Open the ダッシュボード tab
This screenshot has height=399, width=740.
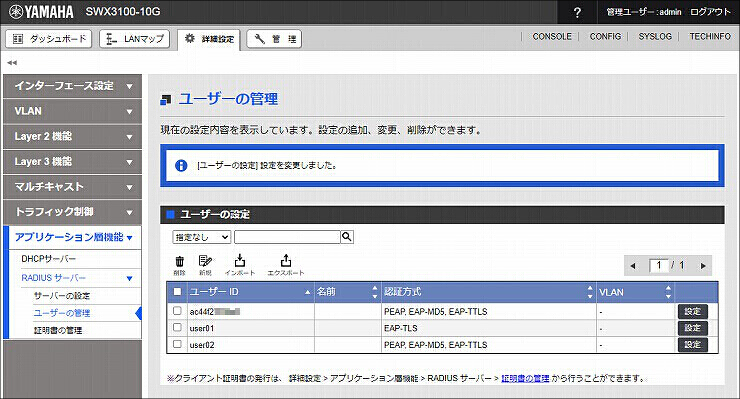coord(49,39)
